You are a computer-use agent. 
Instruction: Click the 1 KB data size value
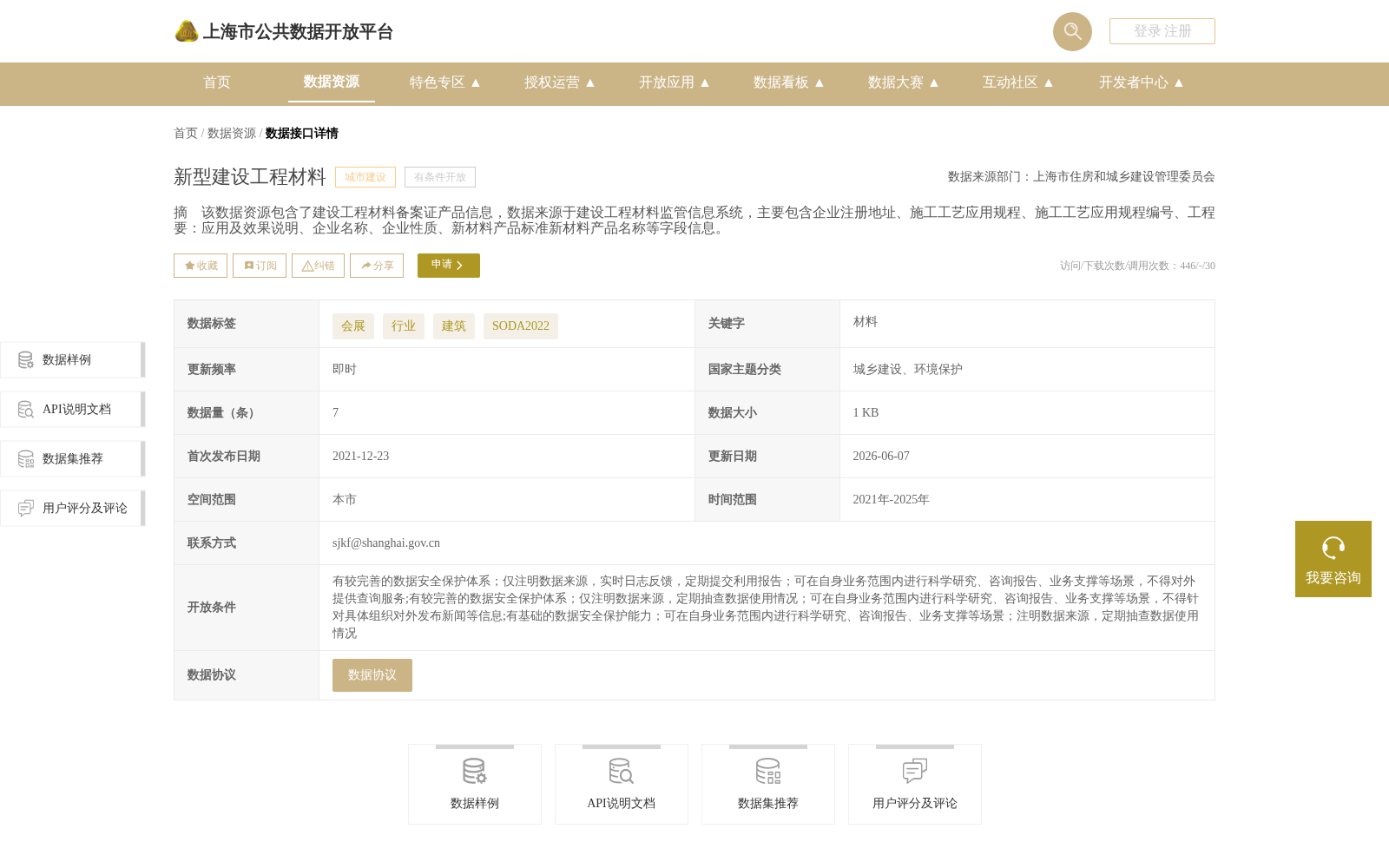(866, 413)
